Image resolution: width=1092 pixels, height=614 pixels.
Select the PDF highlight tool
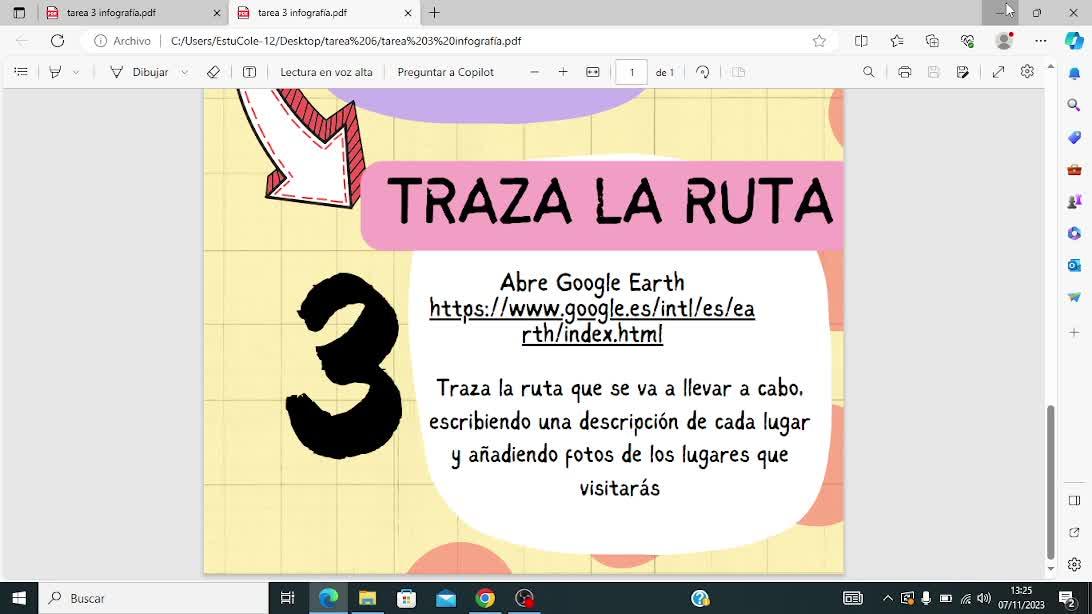(x=55, y=72)
